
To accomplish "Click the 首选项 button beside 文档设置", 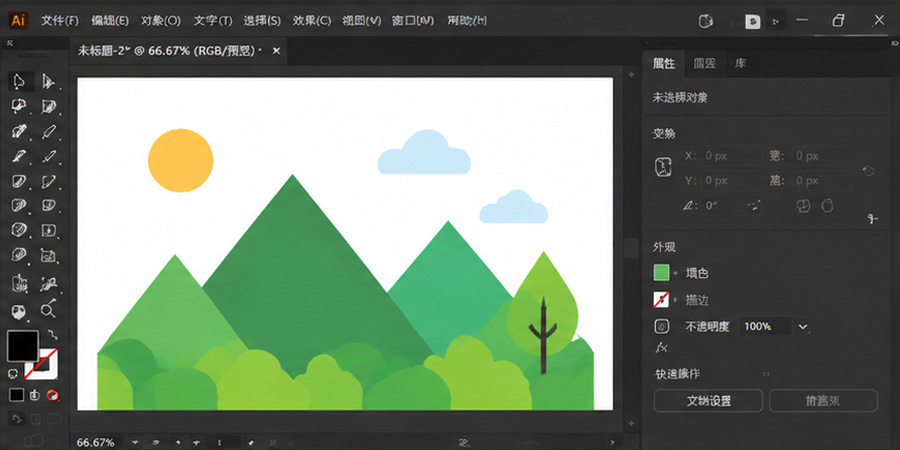I will (823, 401).
